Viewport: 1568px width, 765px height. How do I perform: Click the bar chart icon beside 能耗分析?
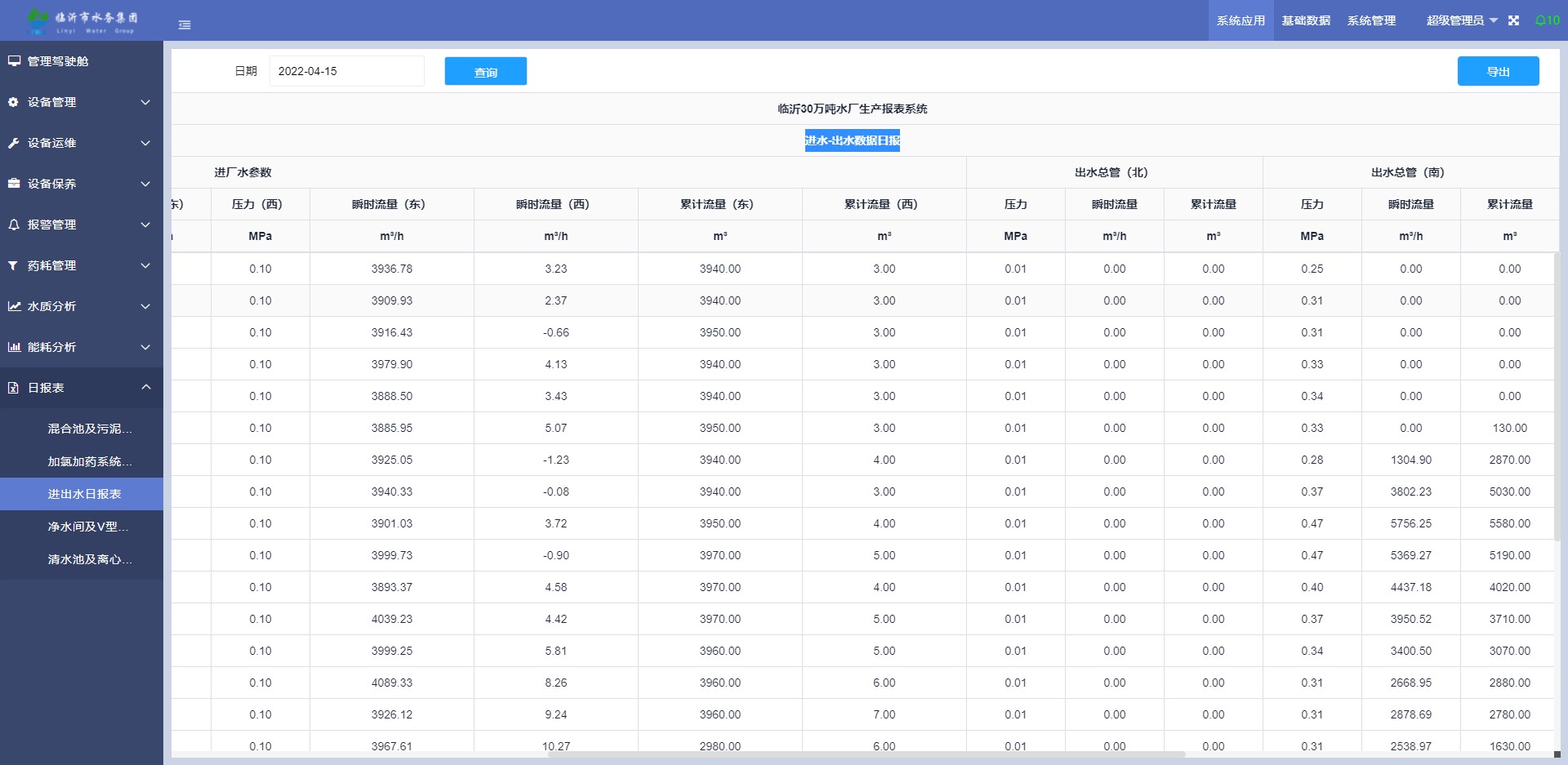point(14,347)
